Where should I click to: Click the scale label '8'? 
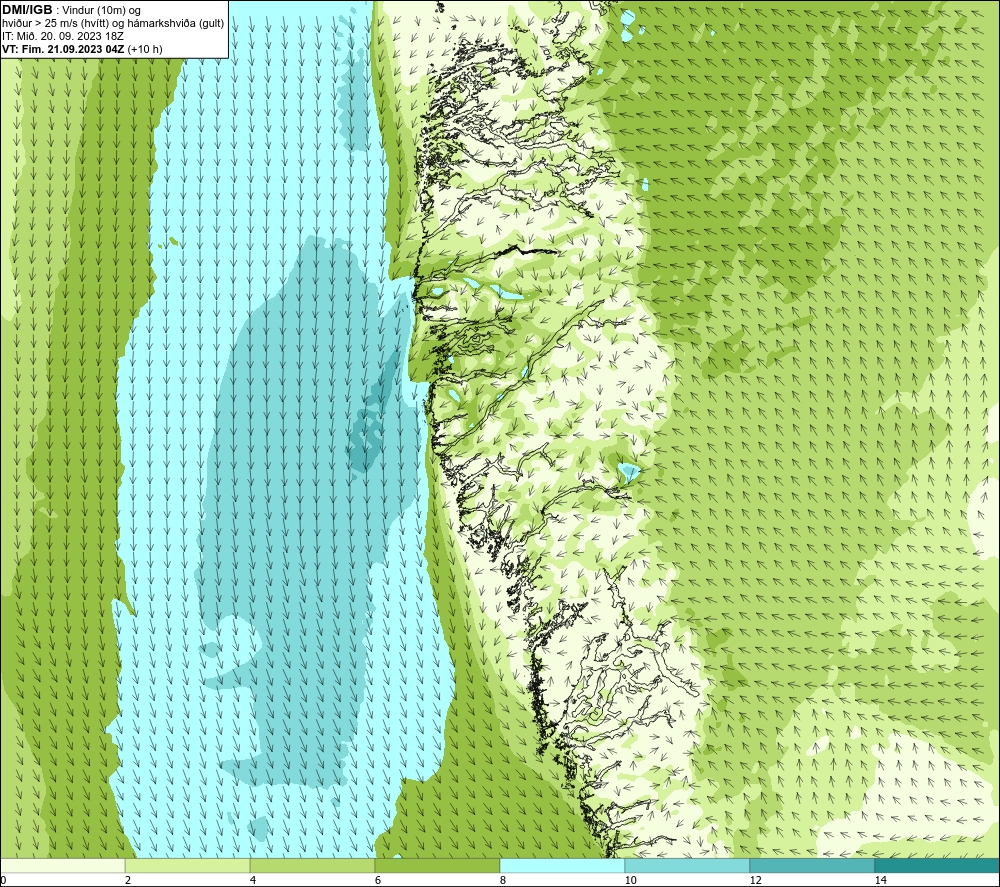[503, 881]
